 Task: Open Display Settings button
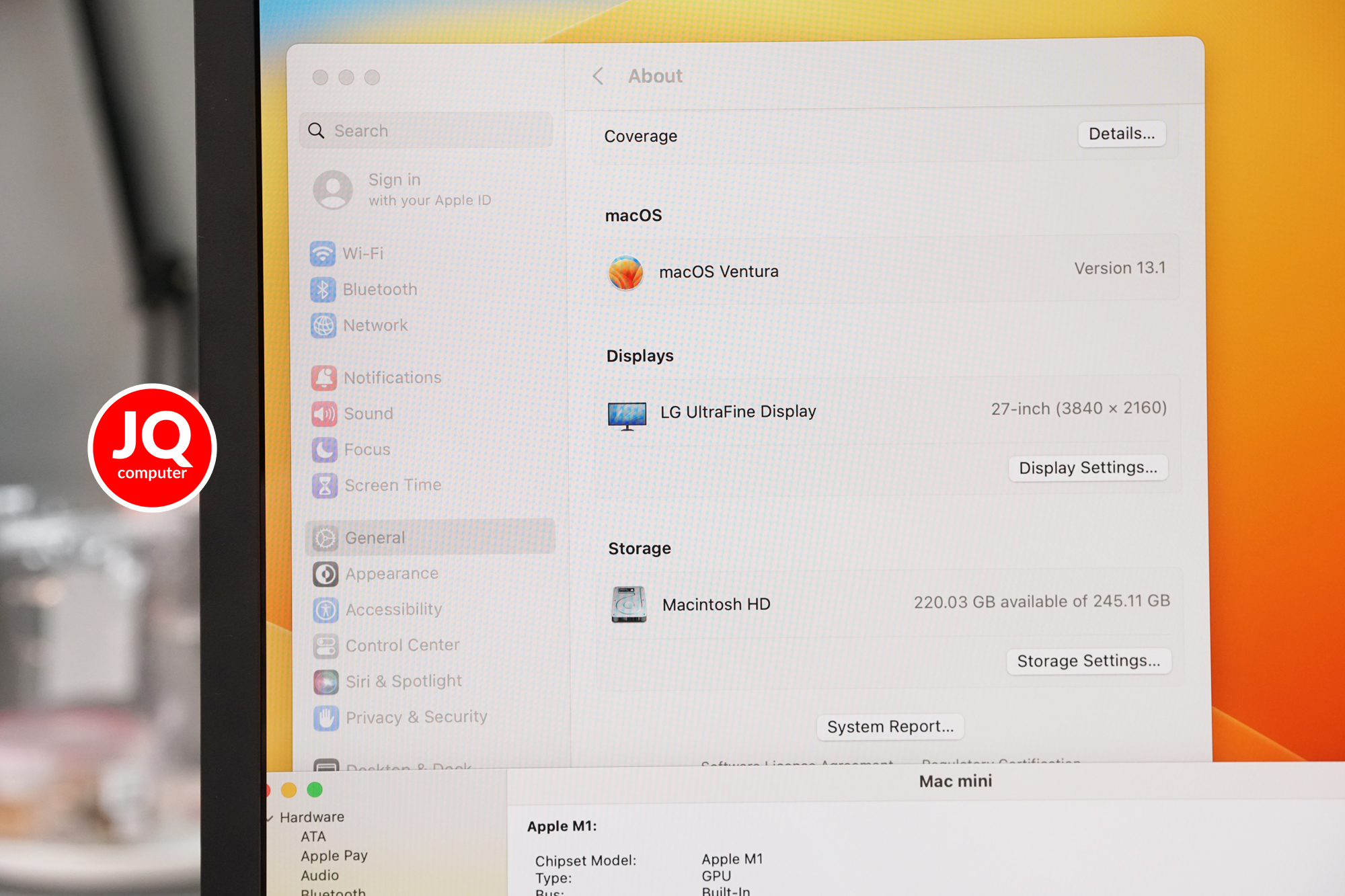tap(1088, 468)
